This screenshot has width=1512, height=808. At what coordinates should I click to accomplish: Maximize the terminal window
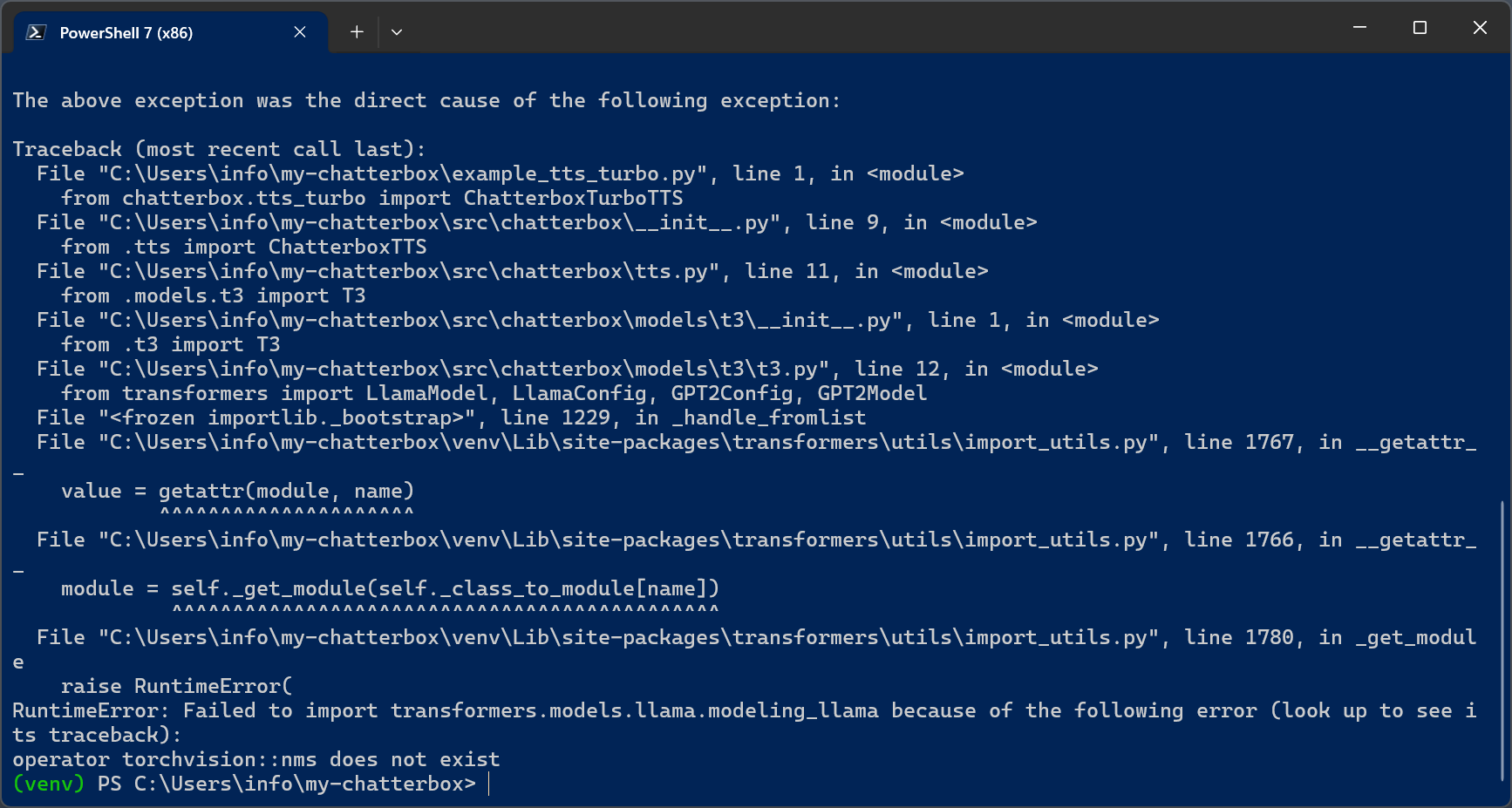coord(1420,28)
